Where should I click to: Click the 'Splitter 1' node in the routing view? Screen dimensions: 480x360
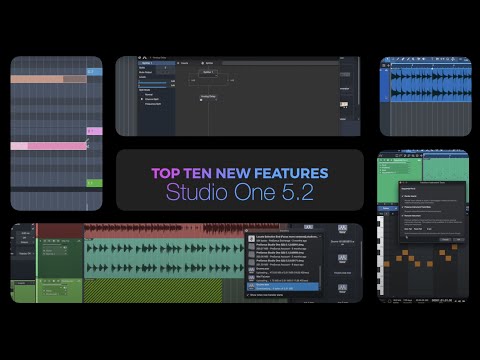point(208,72)
